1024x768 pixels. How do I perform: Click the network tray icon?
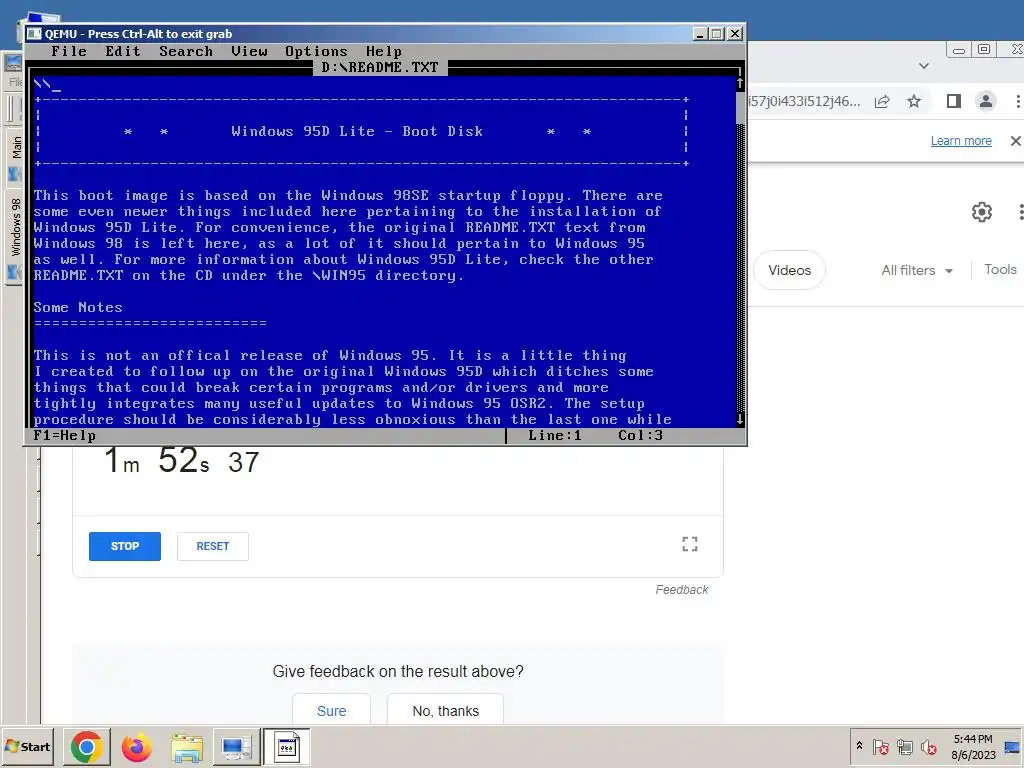(x=904, y=746)
